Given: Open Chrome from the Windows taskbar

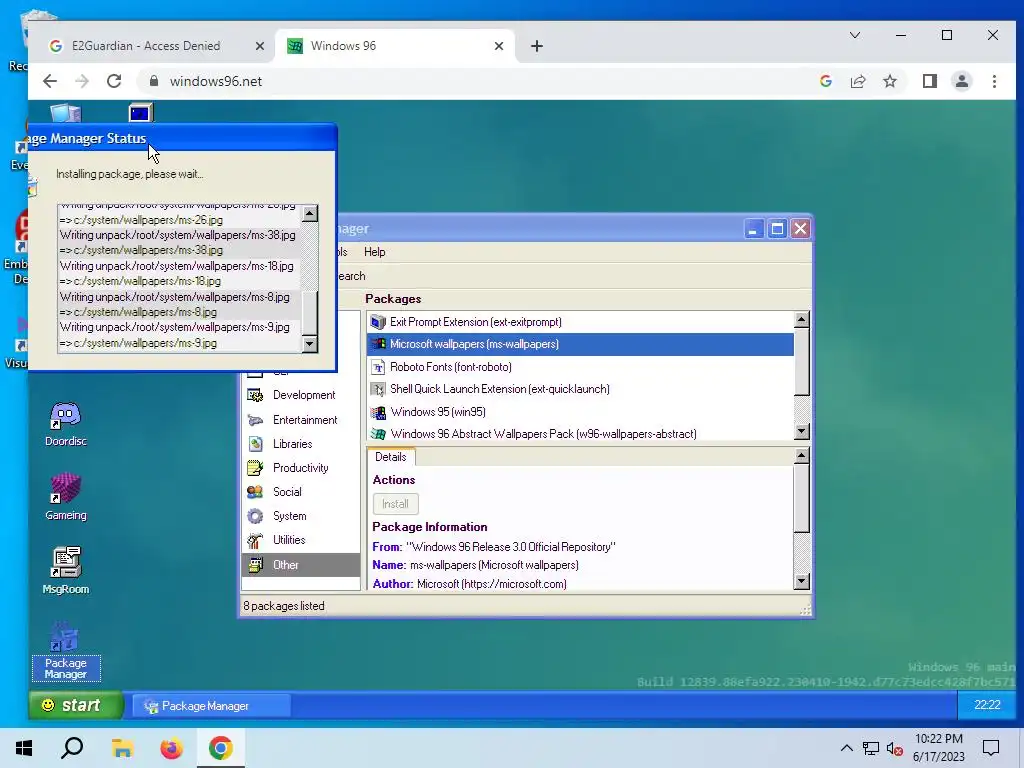Looking at the screenshot, I should 221,748.
